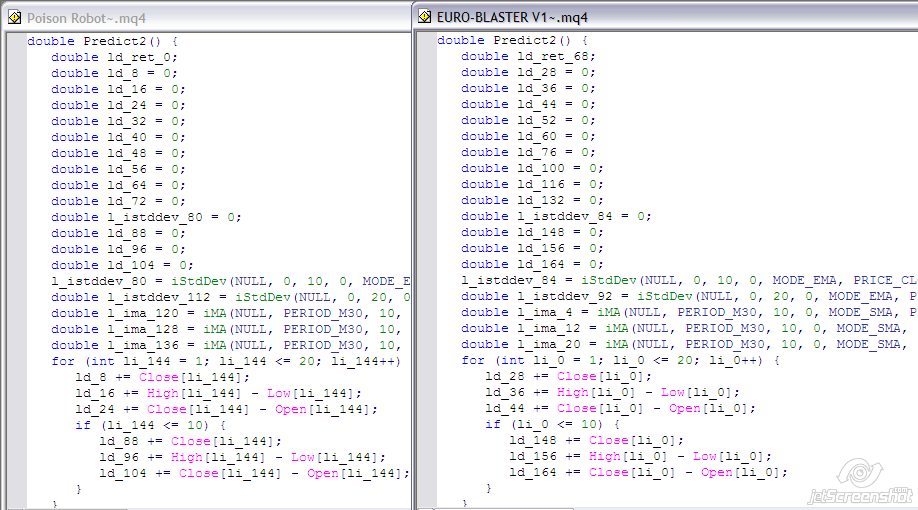Click line 'double l_istddev_92 = iStdDev'
This screenshot has width=918, height=510.
(x=689, y=296)
